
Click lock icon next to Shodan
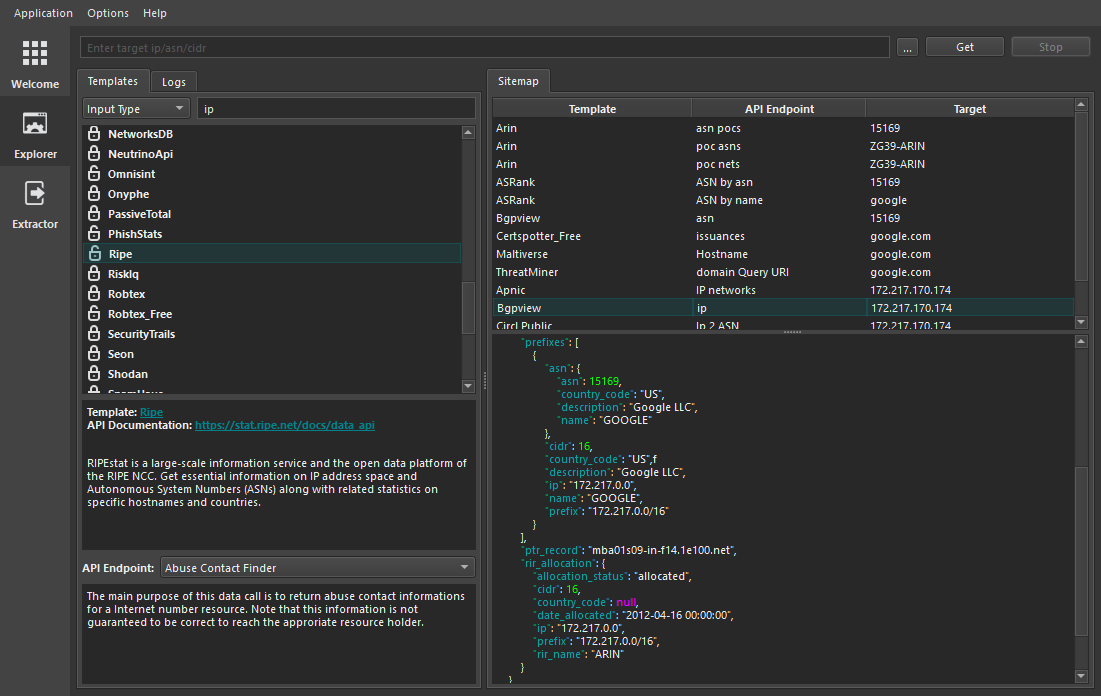click(x=94, y=374)
